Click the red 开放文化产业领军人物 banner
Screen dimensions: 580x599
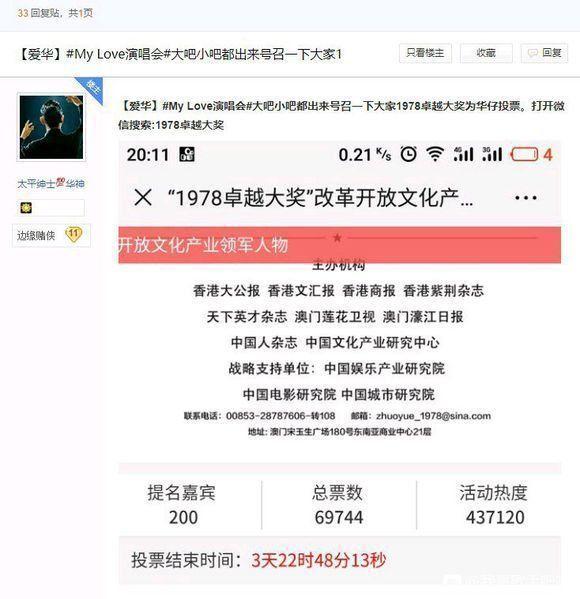tap(340, 245)
